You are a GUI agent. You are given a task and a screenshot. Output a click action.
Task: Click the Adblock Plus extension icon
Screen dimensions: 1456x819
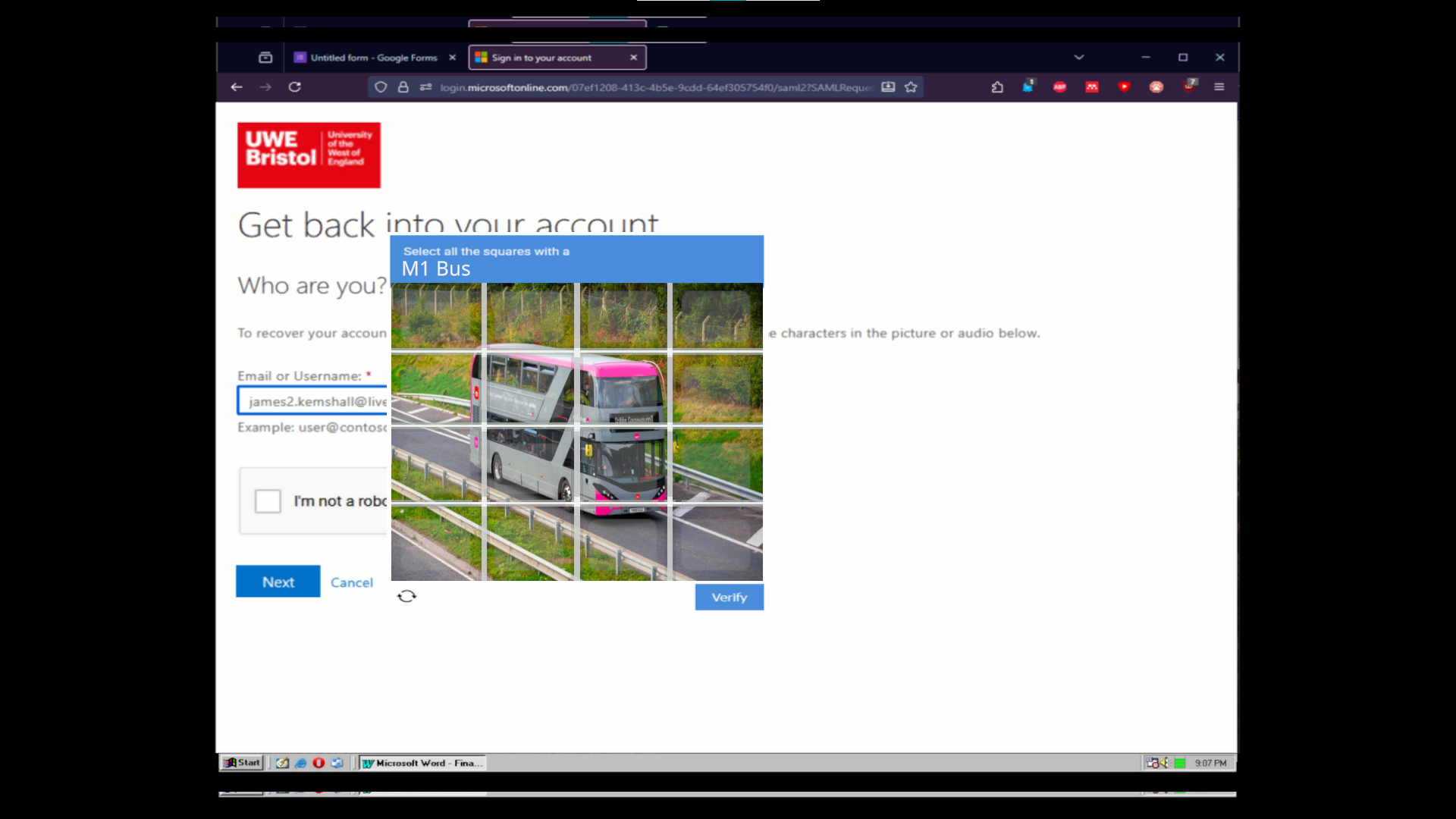coord(1059,87)
